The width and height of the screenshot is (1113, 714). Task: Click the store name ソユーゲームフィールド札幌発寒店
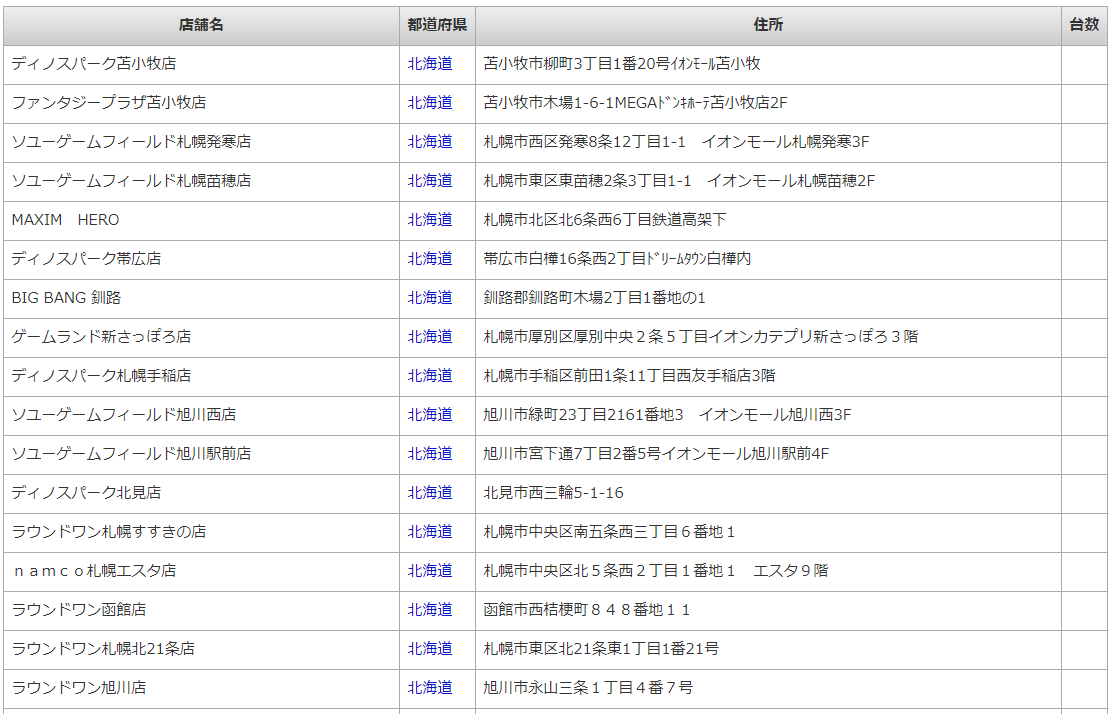[x=131, y=142]
